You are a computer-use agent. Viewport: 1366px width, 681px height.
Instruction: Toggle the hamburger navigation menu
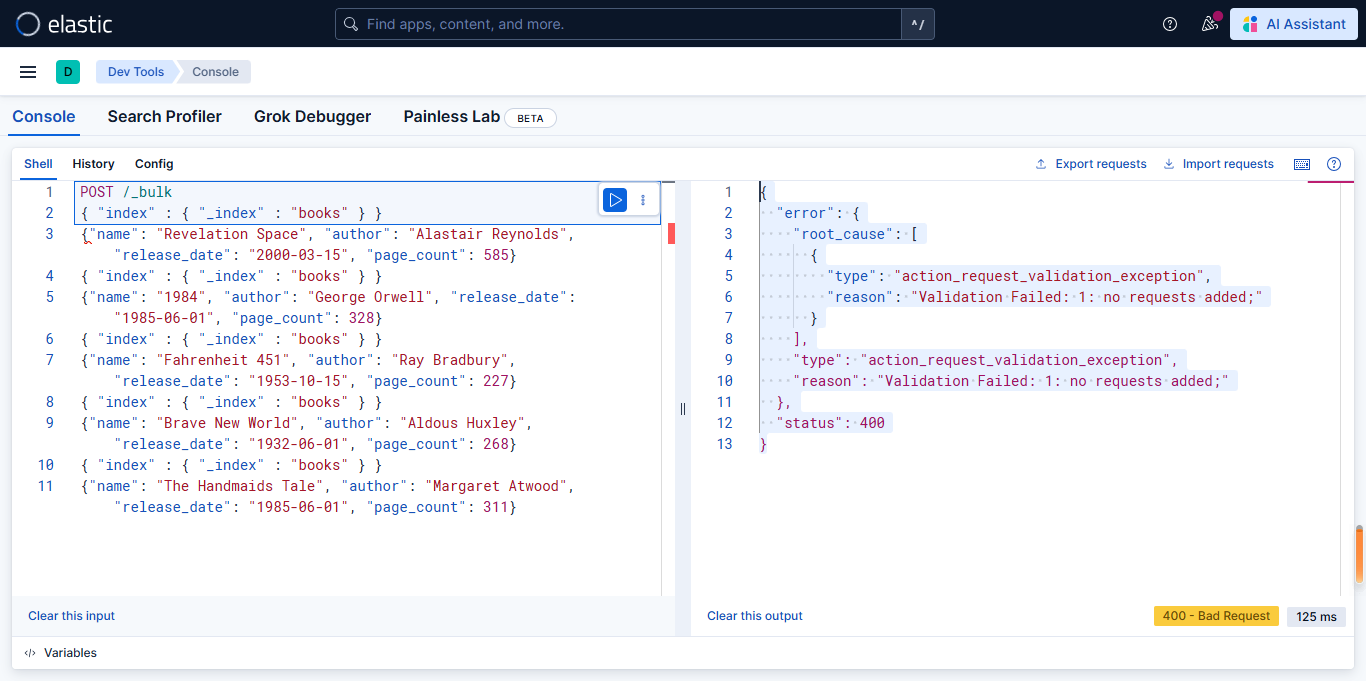point(28,72)
